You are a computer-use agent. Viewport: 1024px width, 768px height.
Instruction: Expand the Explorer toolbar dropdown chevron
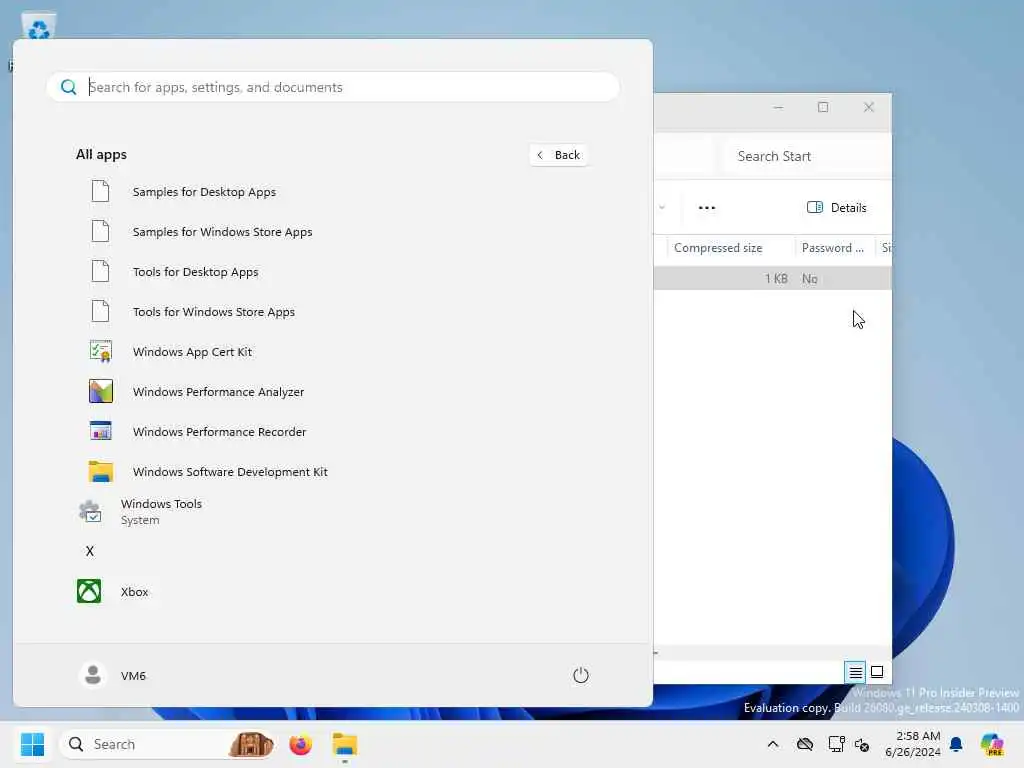point(662,208)
